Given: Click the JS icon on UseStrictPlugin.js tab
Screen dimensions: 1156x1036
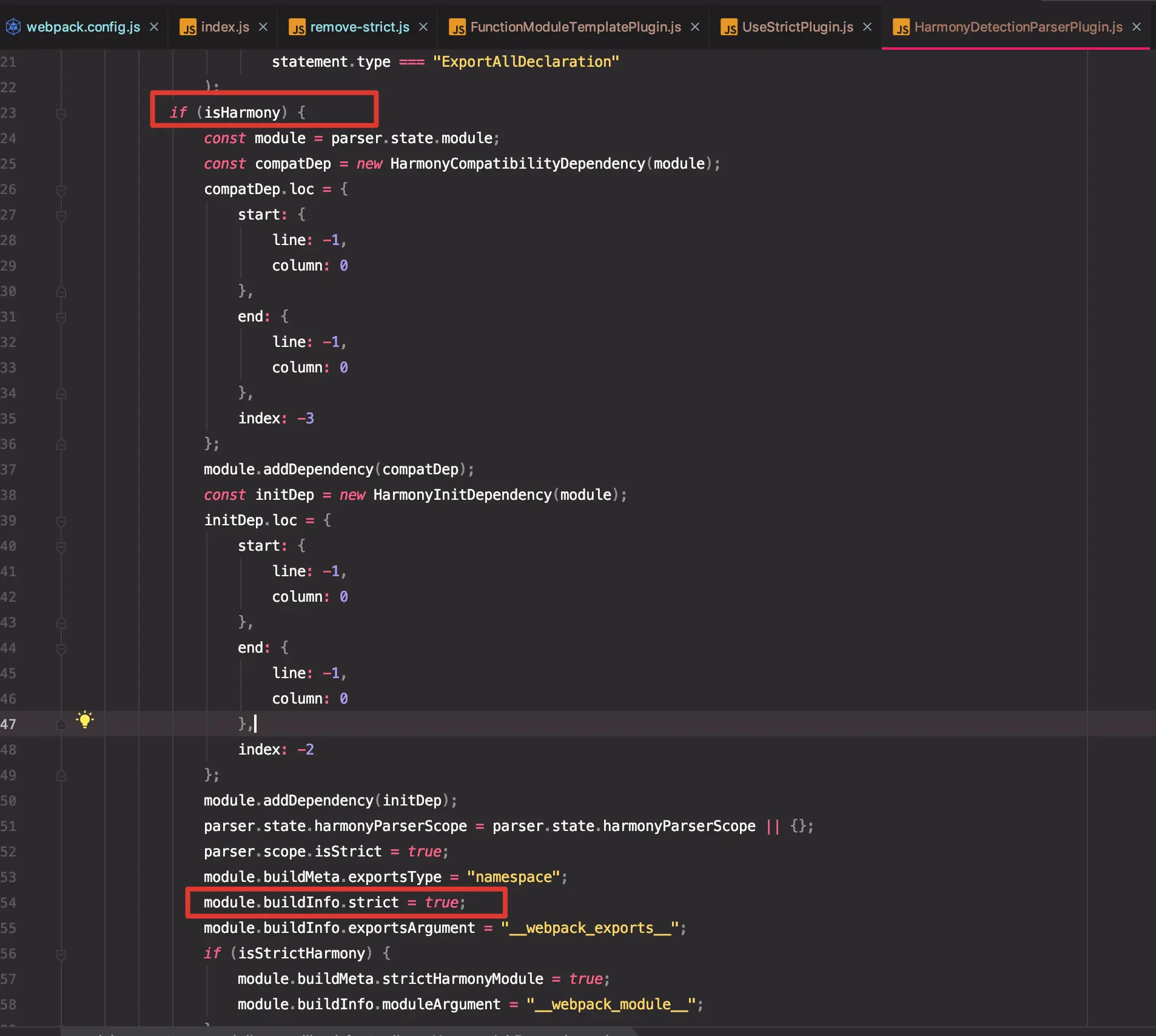Looking at the screenshot, I should pyautogui.click(x=730, y=27).
